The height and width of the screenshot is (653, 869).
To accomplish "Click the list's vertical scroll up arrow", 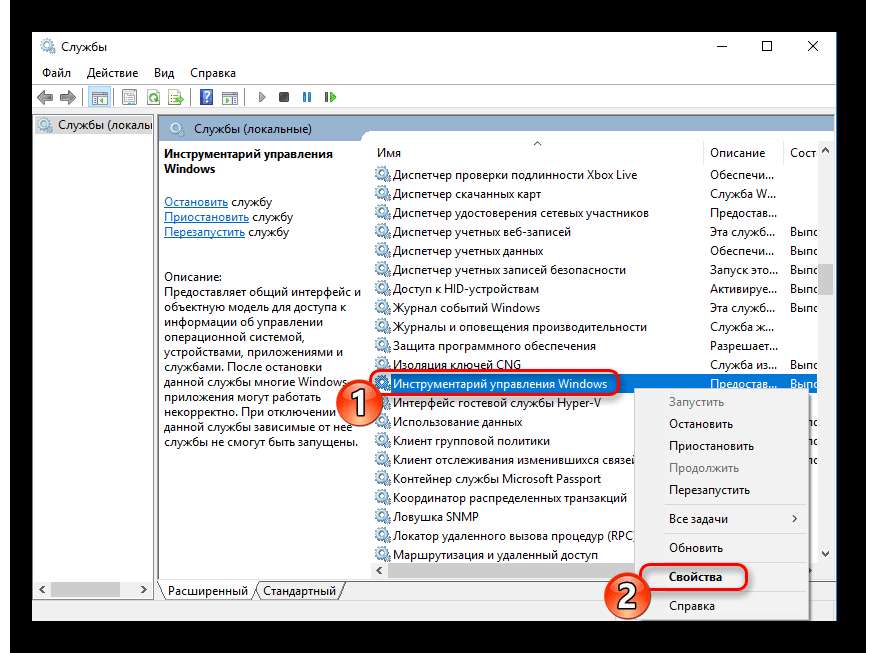I will 825,151.
